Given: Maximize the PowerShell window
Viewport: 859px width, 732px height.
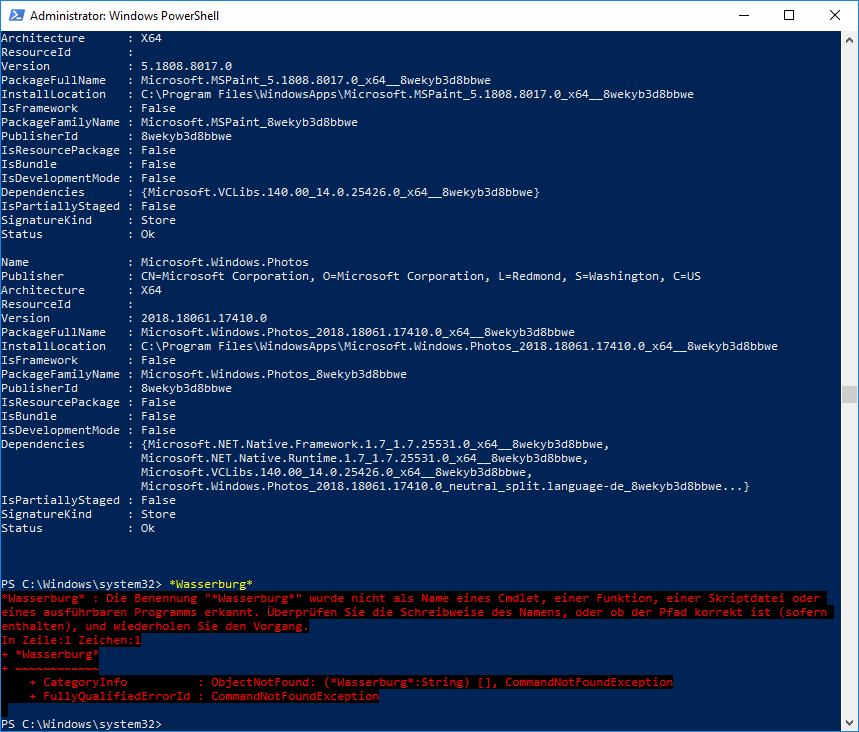Looking at the screenshot, I should pos(789,15).
